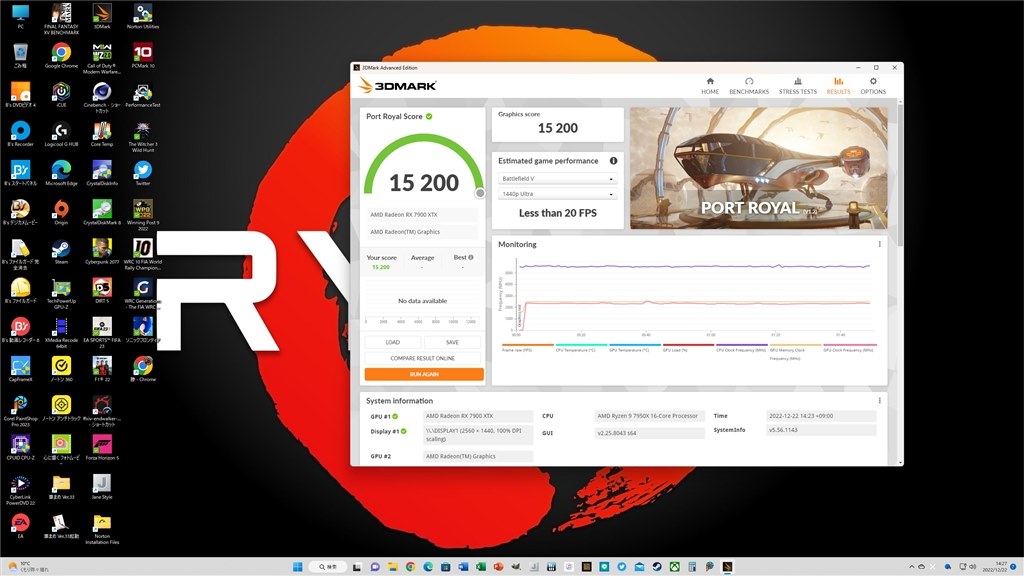The width and height of the screenshot is (1024, 576).
Task: Toggle the GPU Temperature legend
Action: [635, 347]
